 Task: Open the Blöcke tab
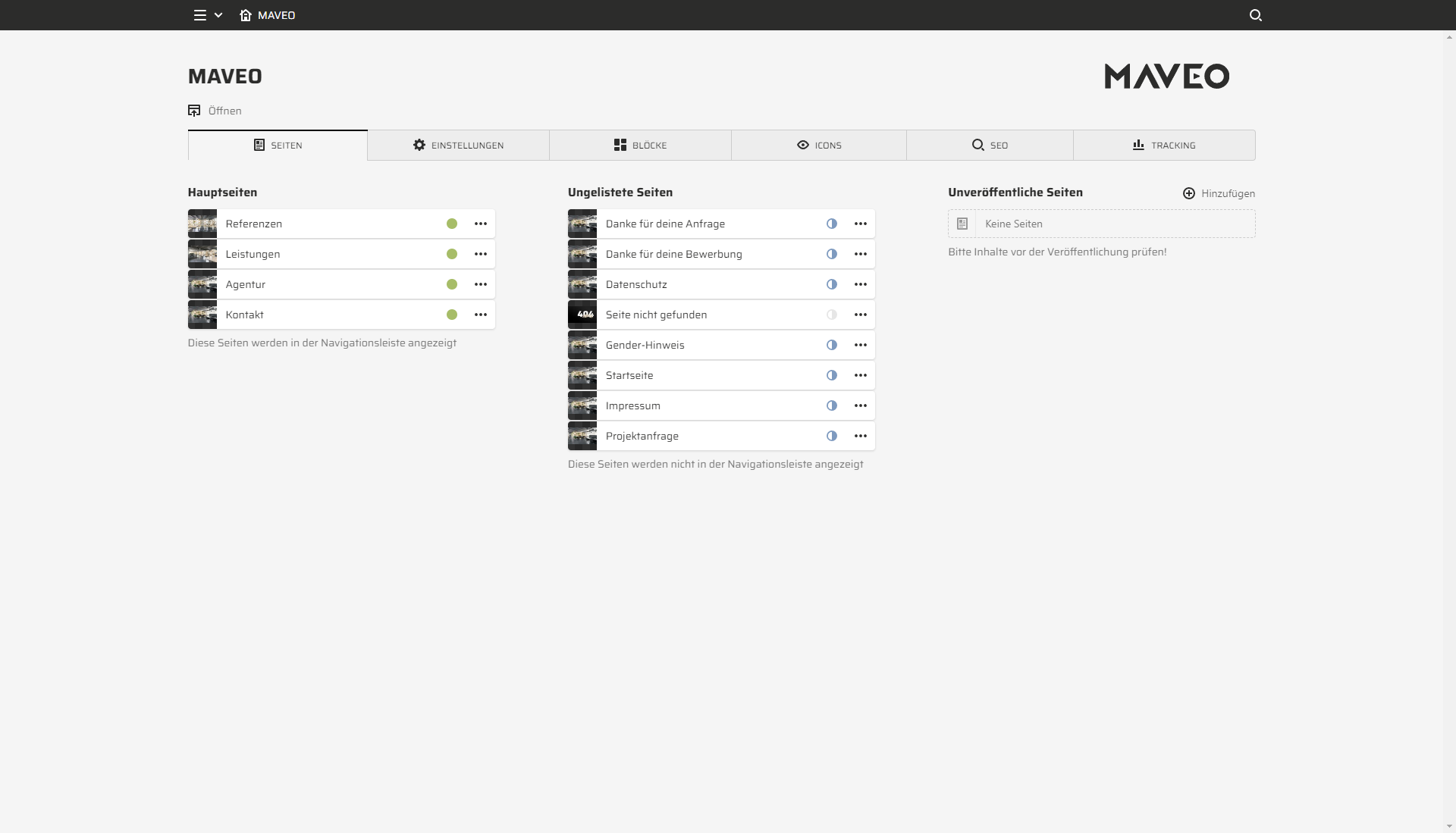pos(640,145)
